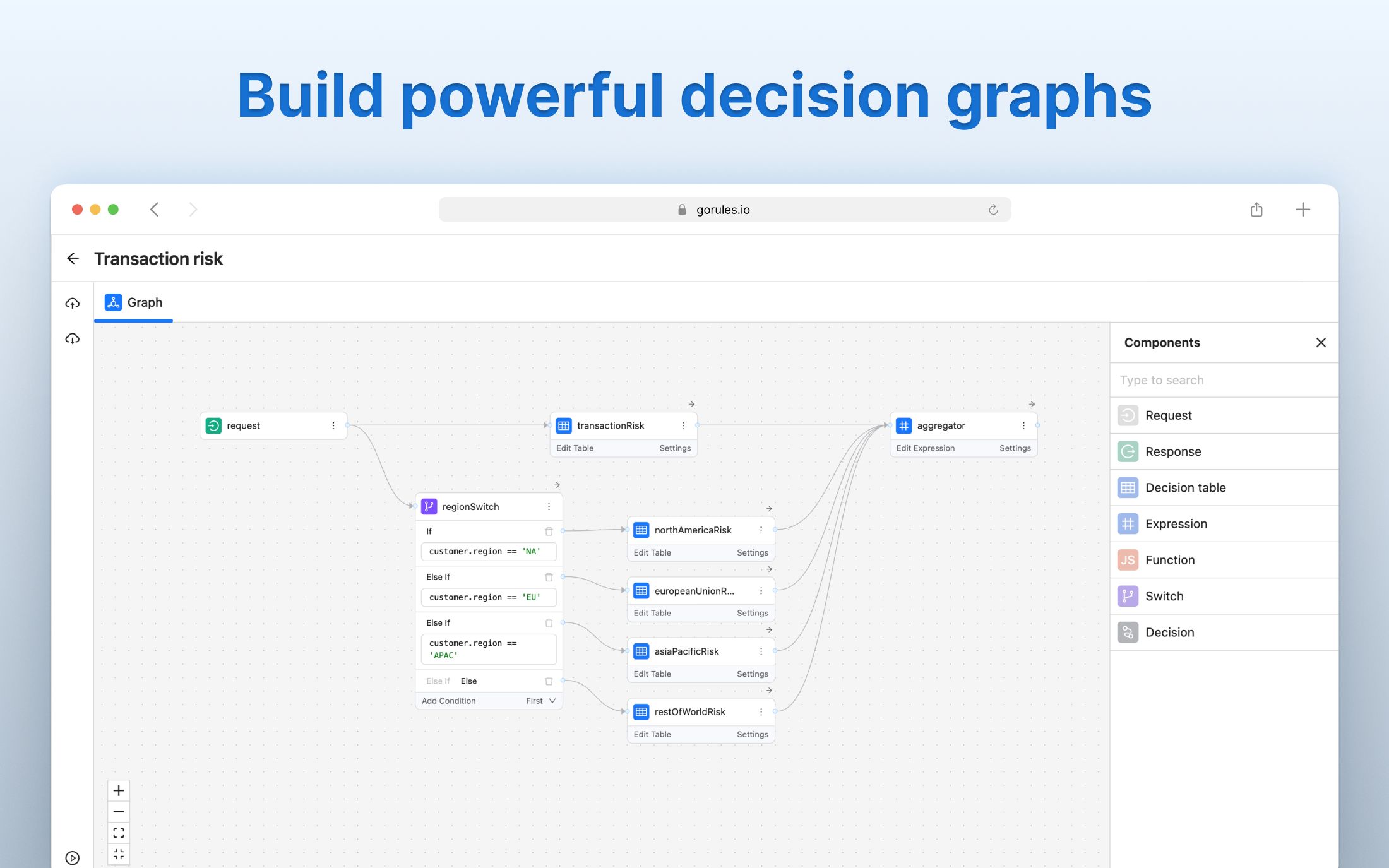The width and height of the screenshot is (1389, 868).
Task: Click the back arrow beside Transaction risk
Action: tap(73, 258)
